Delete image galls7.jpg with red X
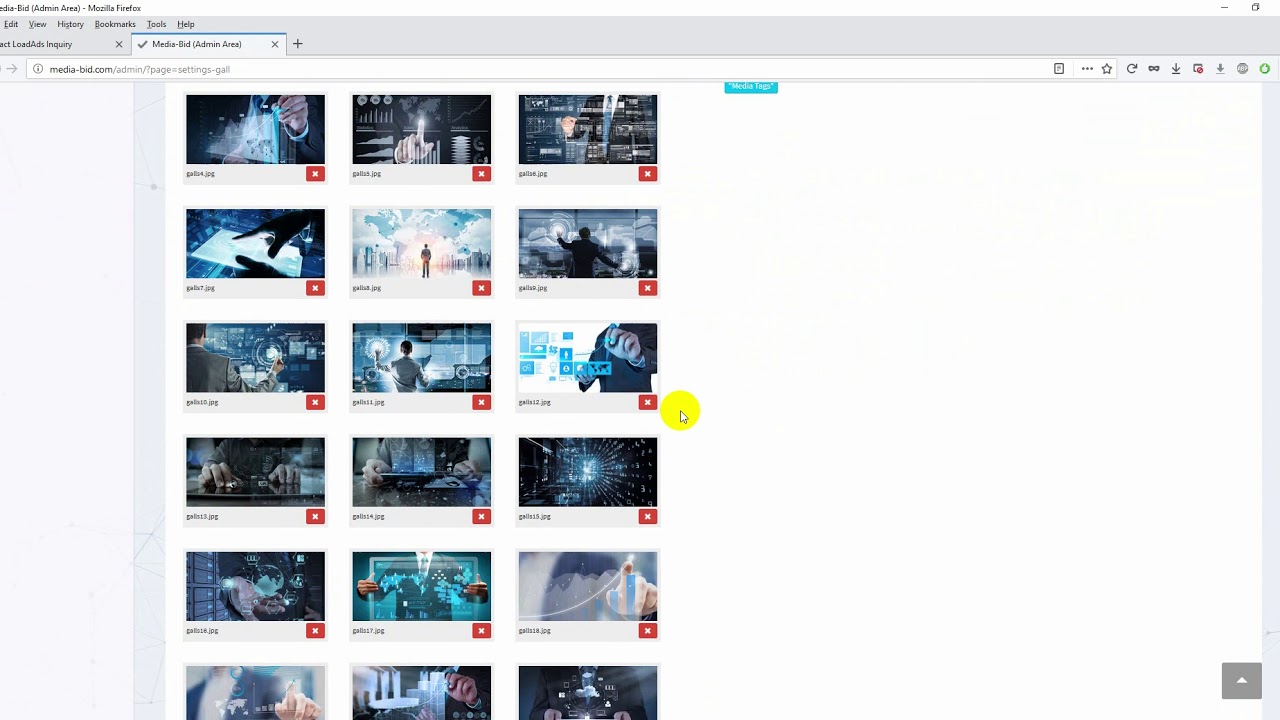 click(315, 288)
